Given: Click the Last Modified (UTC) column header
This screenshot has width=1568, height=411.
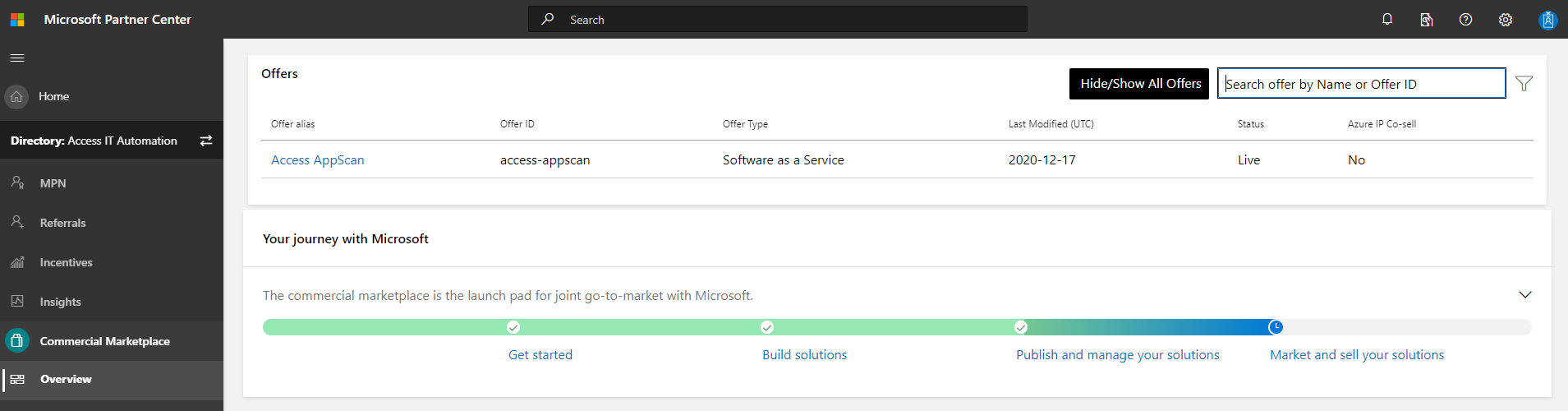Looking at the screenshot, I should (x=1051, y=124).
